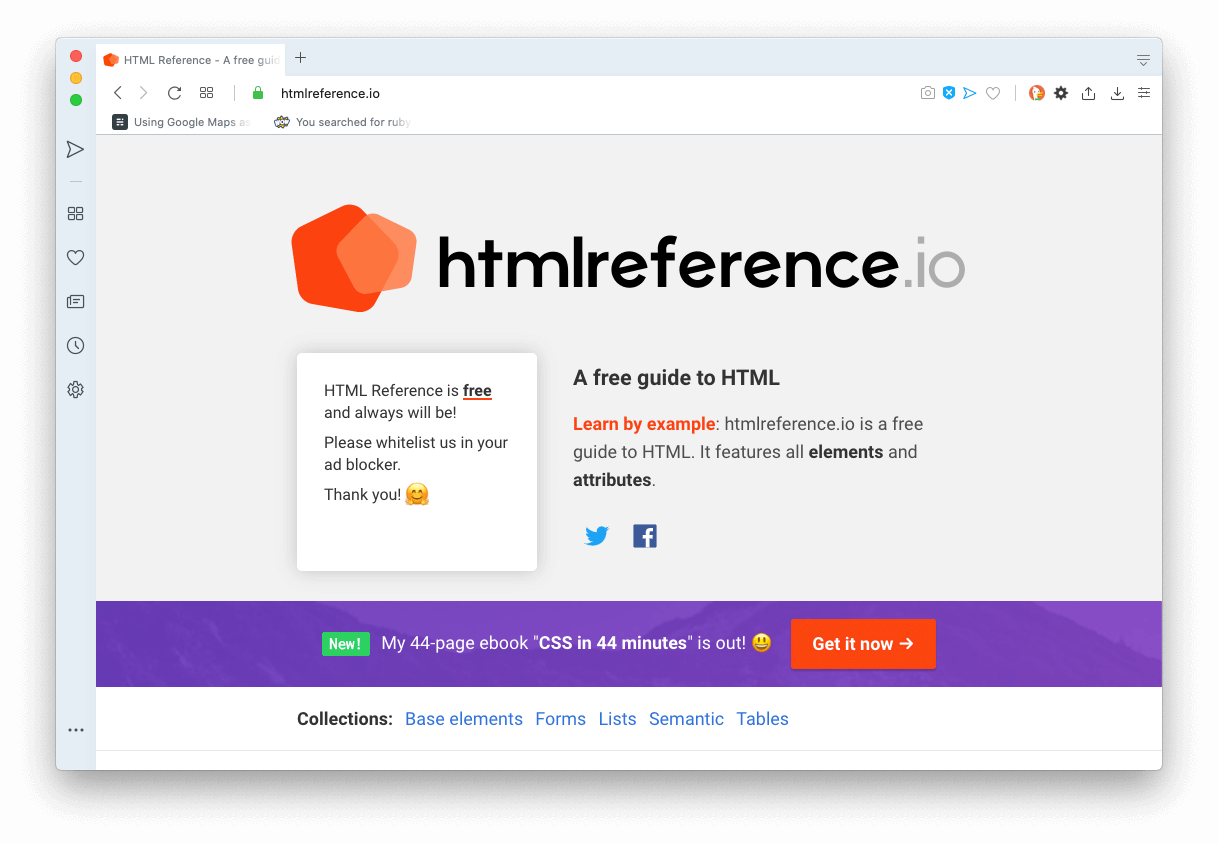
Task: Open the ellipsis menu at sidebar bottom
Action: point(75,729)
